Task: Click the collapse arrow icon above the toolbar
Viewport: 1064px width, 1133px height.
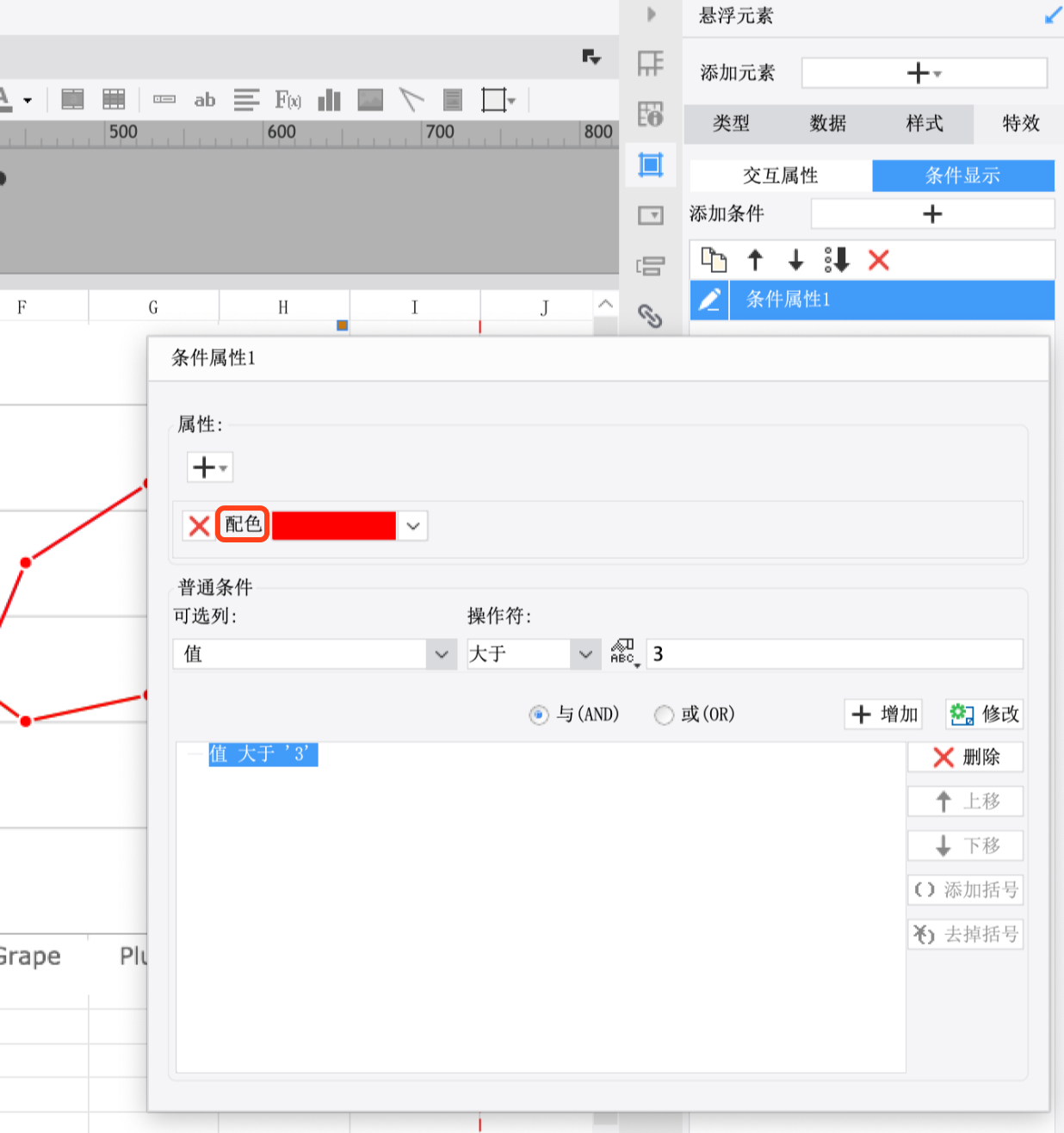Action: [x=591, y=57]
